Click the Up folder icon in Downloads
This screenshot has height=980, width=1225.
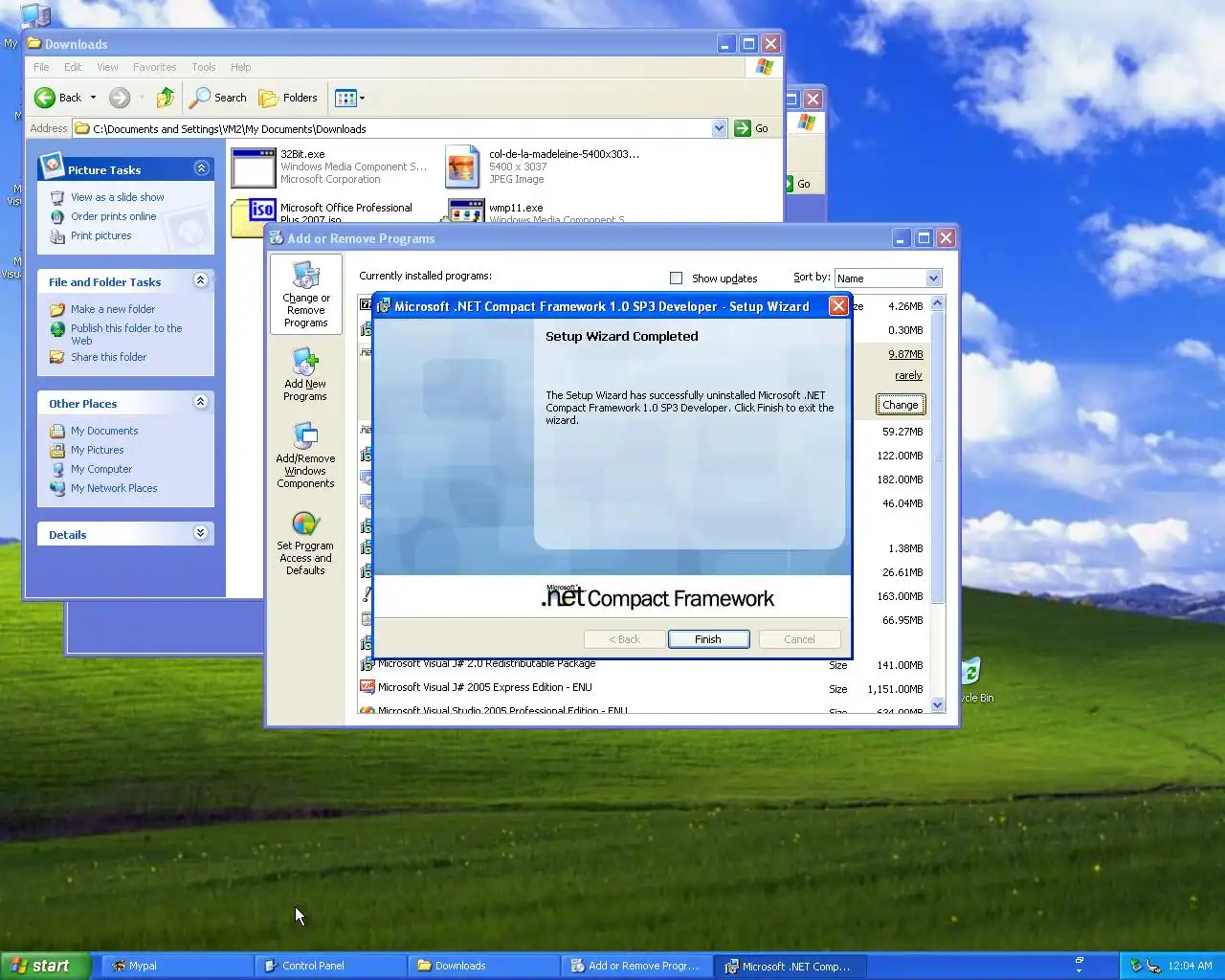pos(166,98)
